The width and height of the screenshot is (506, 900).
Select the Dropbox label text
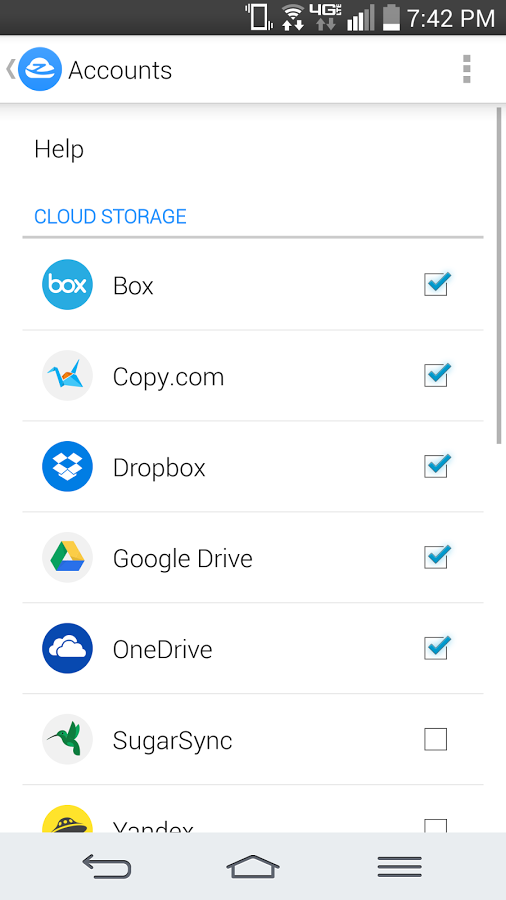click(159, 467)
